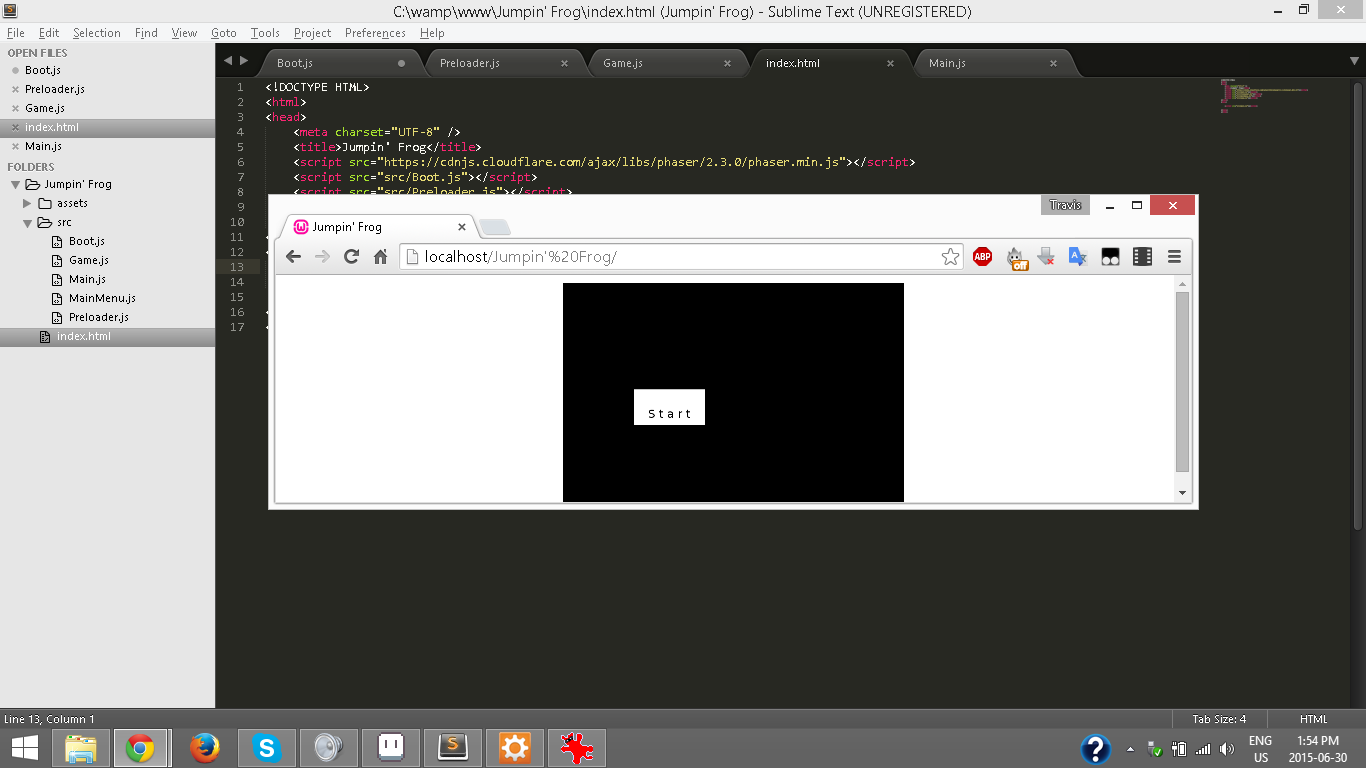
Task: Go back in the Chrome browser
Action: 293,257
